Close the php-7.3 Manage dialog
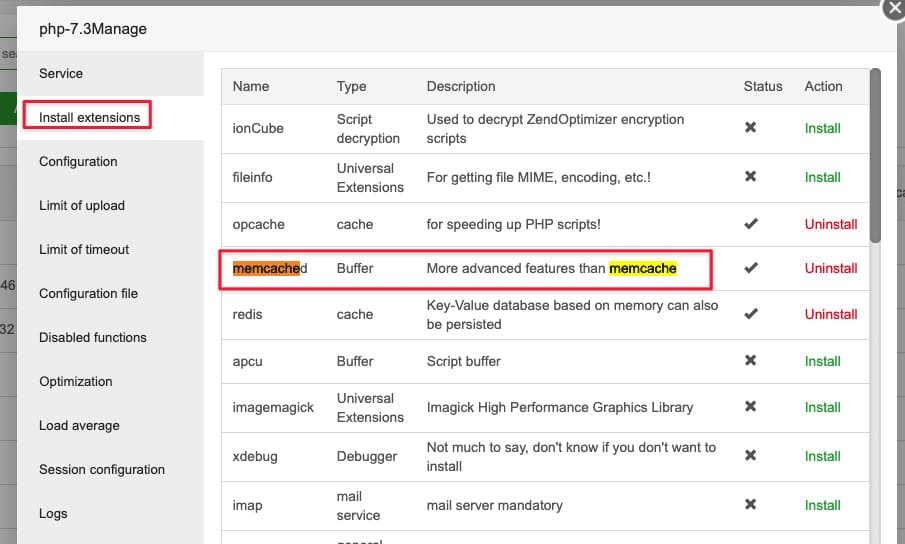The height and width of the screenshot is (544, 905). coord(893,8)
